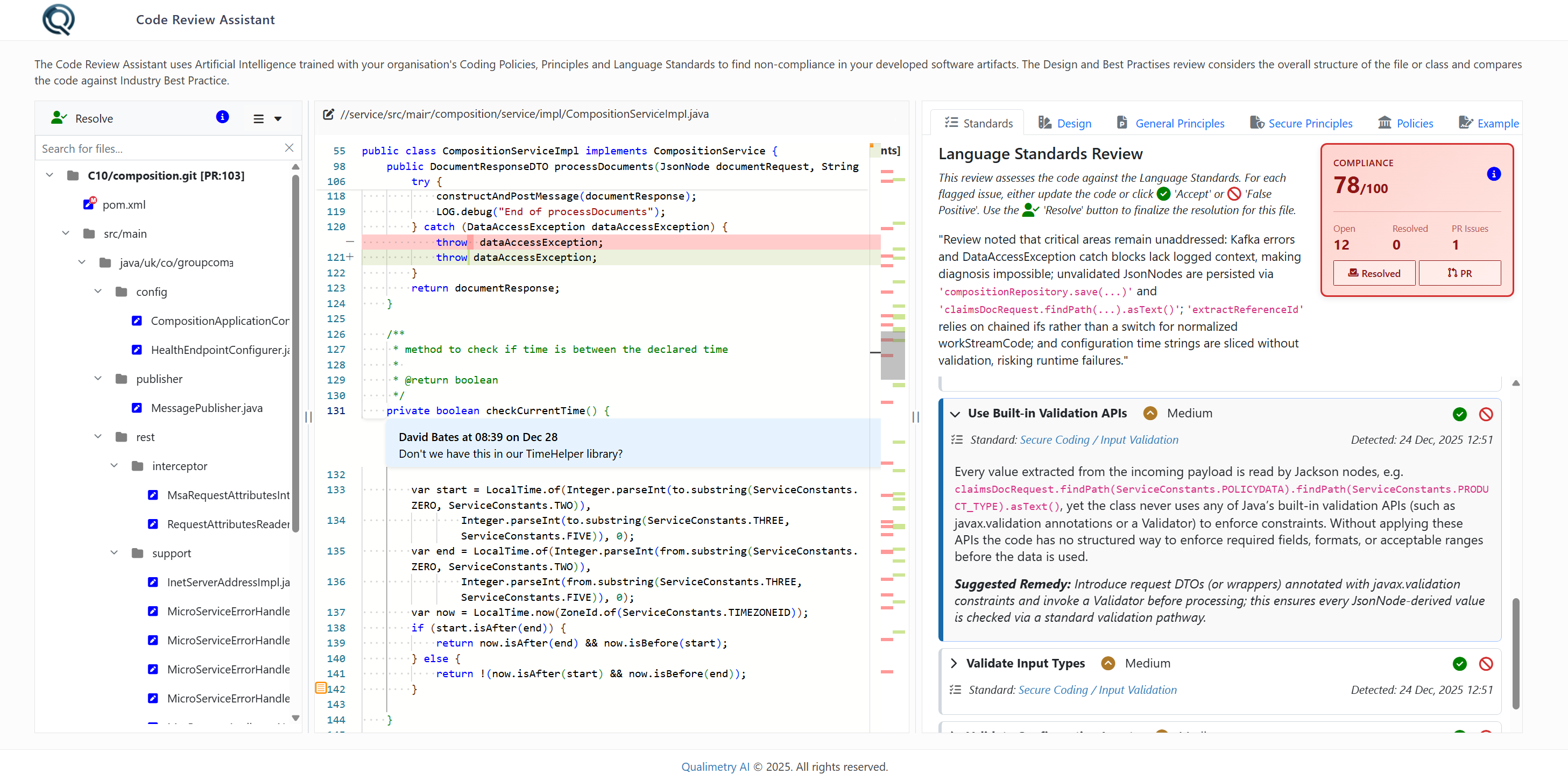
Task: Open the info tooltip beside Resolve
Action: click(222, 117)
